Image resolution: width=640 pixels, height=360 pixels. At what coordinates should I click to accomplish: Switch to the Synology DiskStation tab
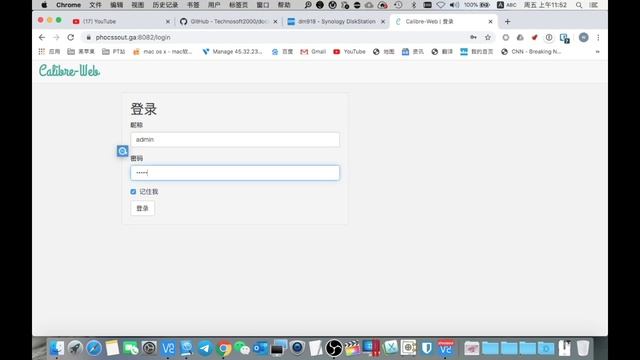(x=336, y=21)
